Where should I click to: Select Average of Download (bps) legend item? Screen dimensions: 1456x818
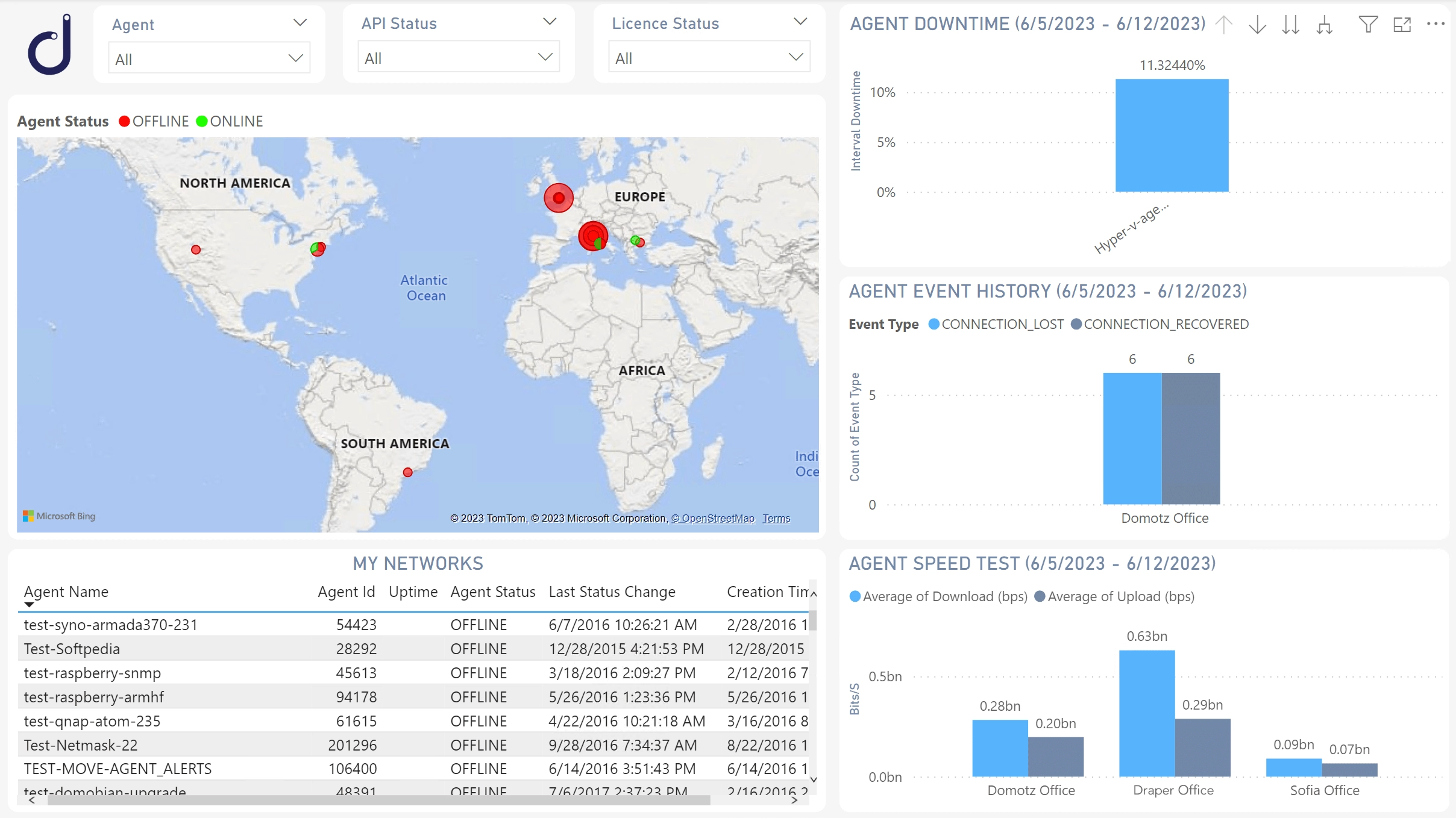point(938,596)
